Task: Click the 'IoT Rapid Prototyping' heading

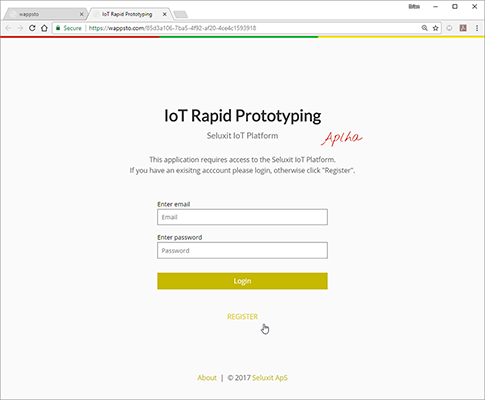Action: (x=242, y=116)
